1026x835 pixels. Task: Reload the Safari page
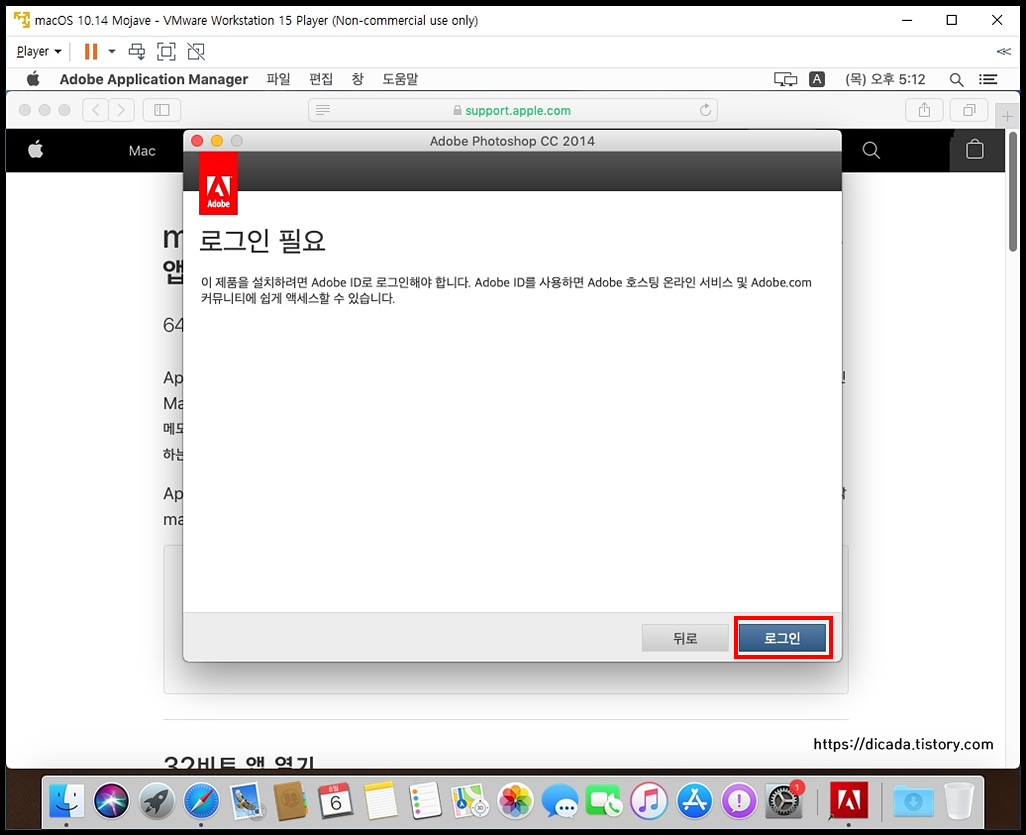(705, 110)
